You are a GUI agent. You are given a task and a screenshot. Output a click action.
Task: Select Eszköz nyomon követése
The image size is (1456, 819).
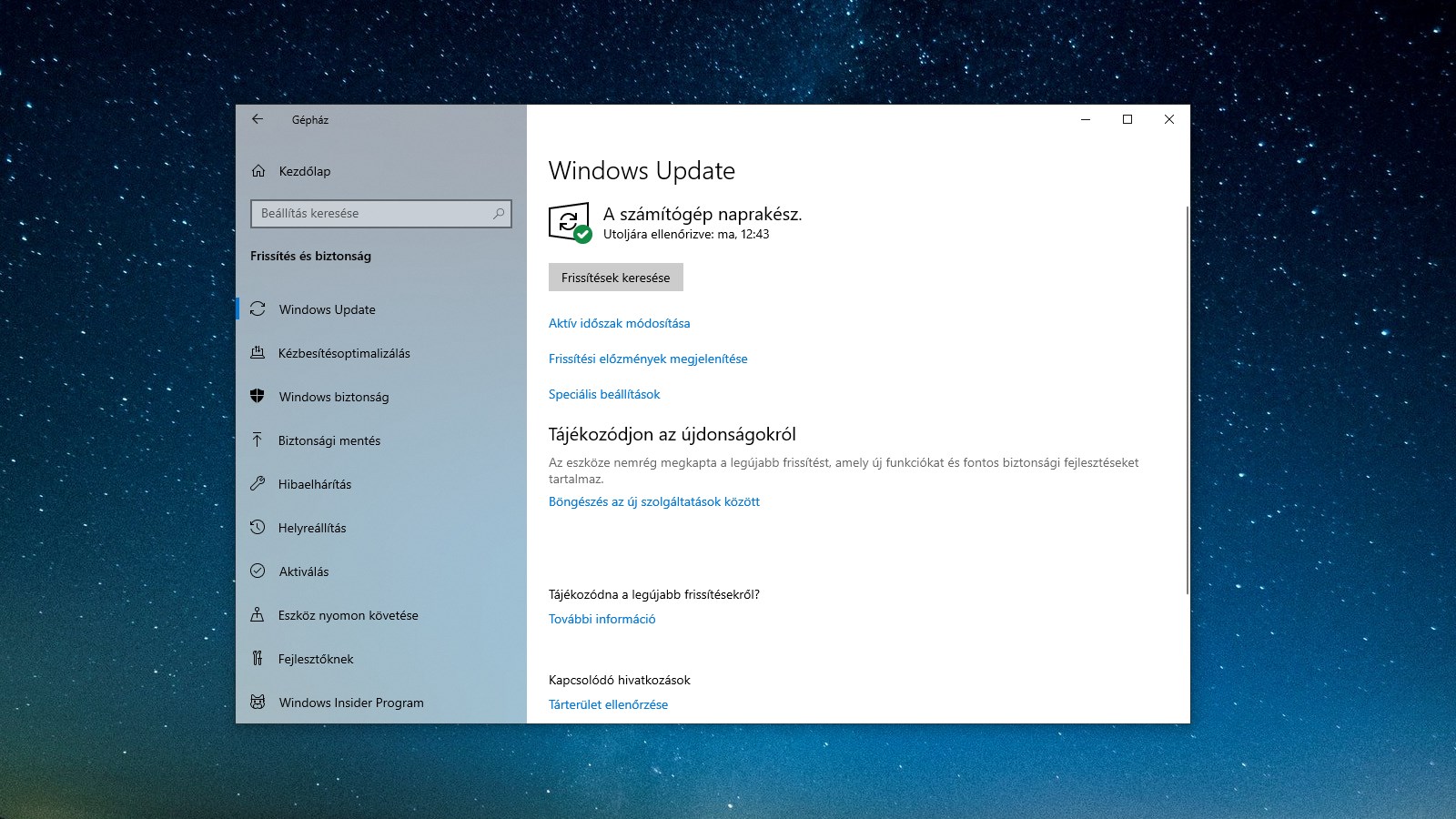tap(381, 615)
